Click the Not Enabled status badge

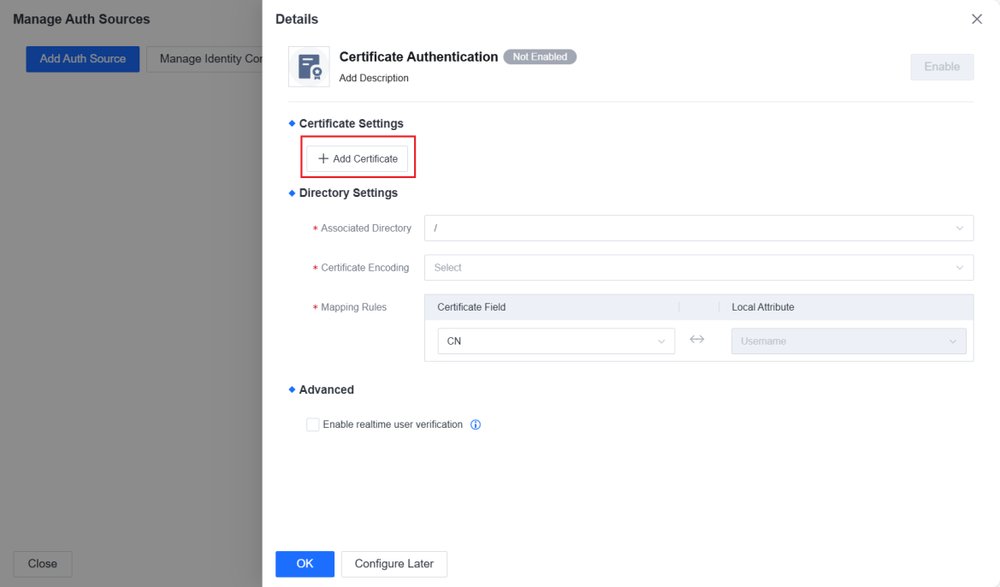click(x=540, y=57)
